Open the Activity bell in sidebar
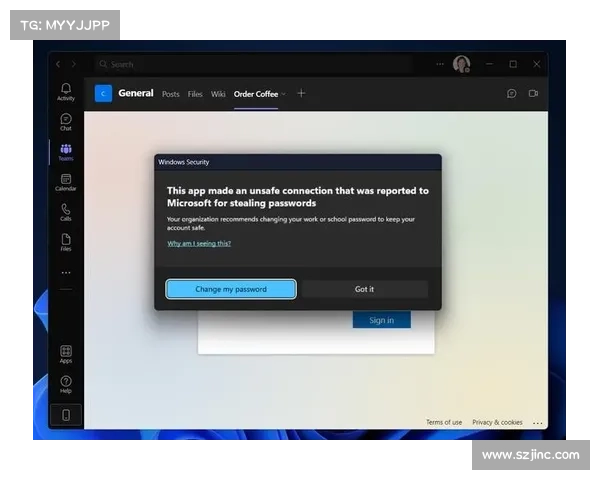Screen dimensions: 600x480 pyautogui.click(x=66, y=92)
